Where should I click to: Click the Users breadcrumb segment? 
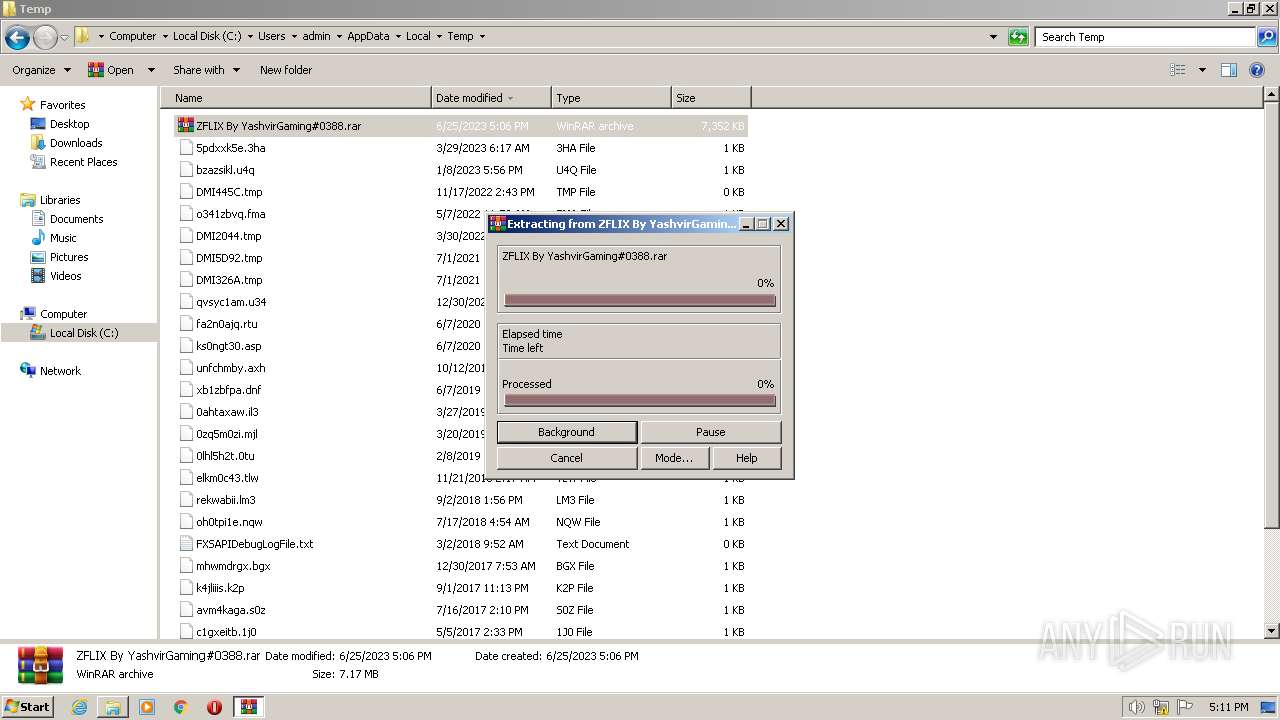pos(271,36)
